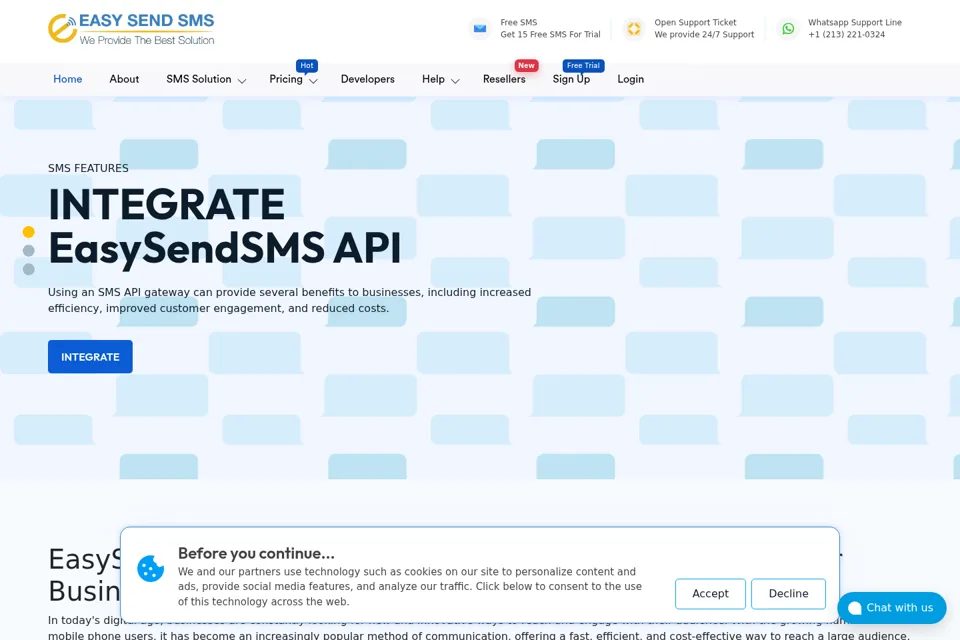Open the Chat with us widget
Image resolution: width=960 pixels, height=640 pixels.
(891, 608)
